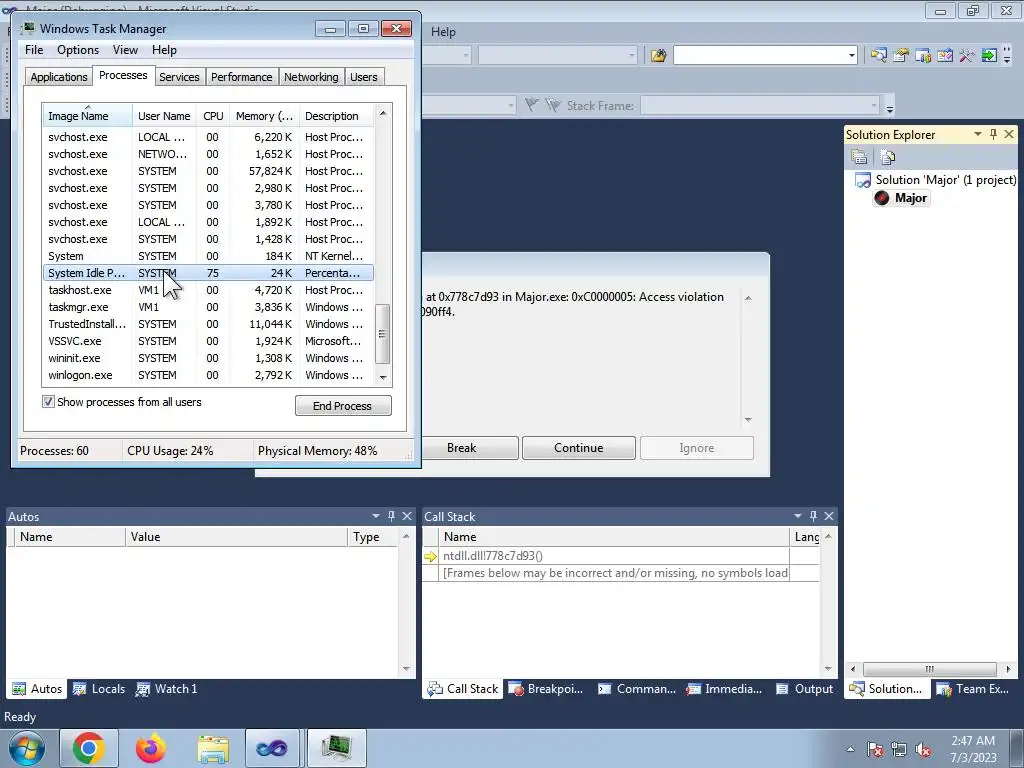This screenshot has width=1024, height=768.
Task: Click the Find in Files toolbar icon
Action: pos(658,56)
